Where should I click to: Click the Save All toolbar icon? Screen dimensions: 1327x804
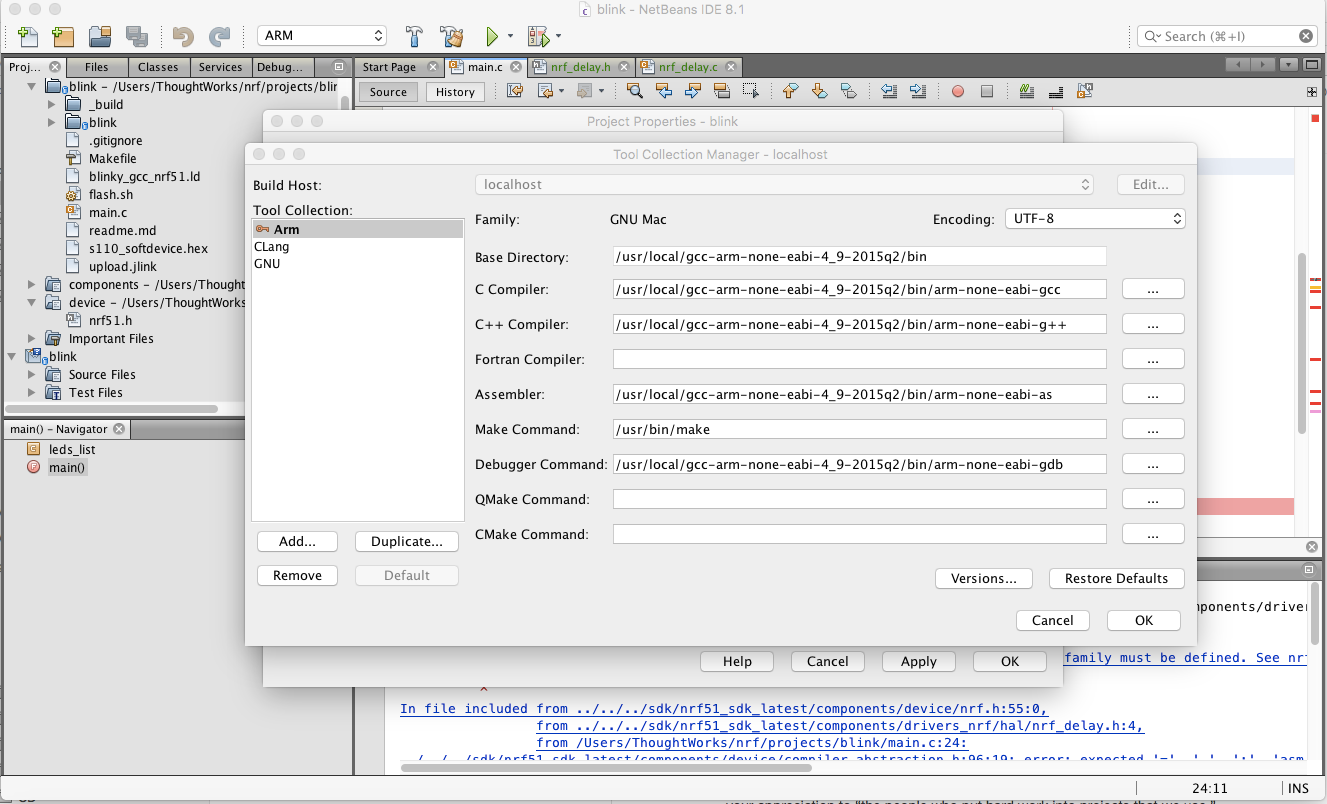click(137, 36)
